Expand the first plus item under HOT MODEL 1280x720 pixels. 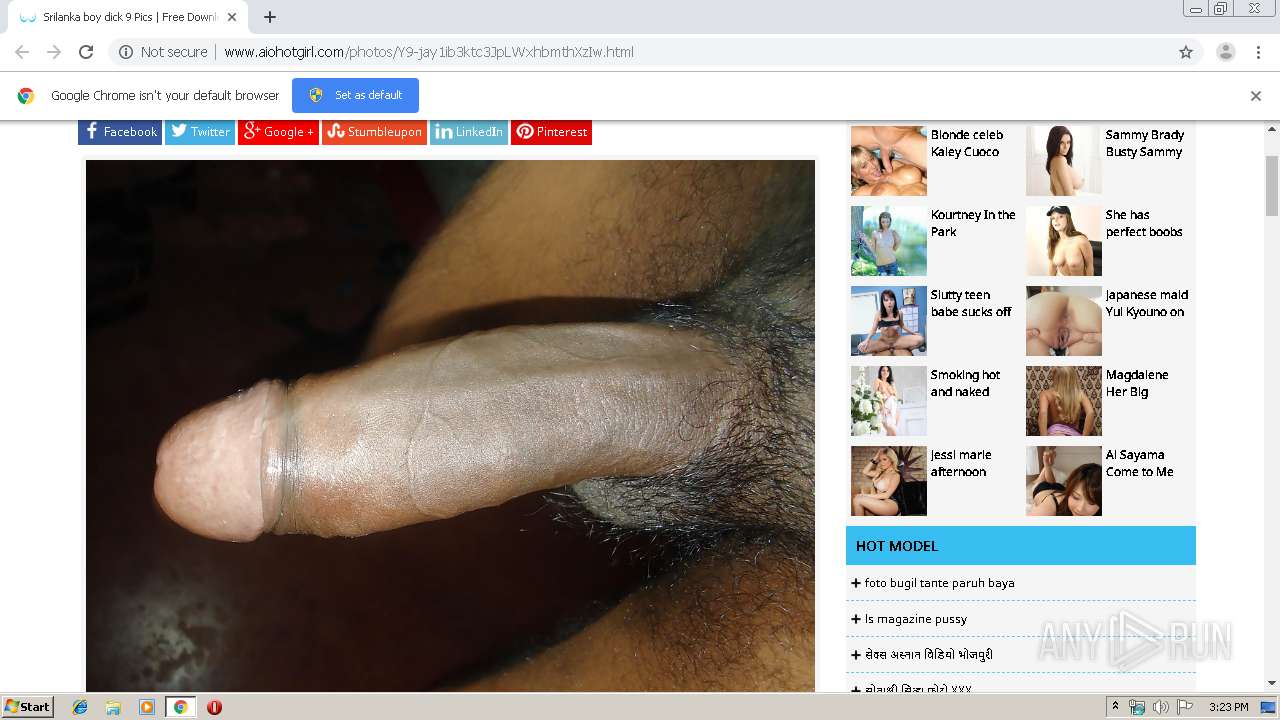(x=856, y=583)
